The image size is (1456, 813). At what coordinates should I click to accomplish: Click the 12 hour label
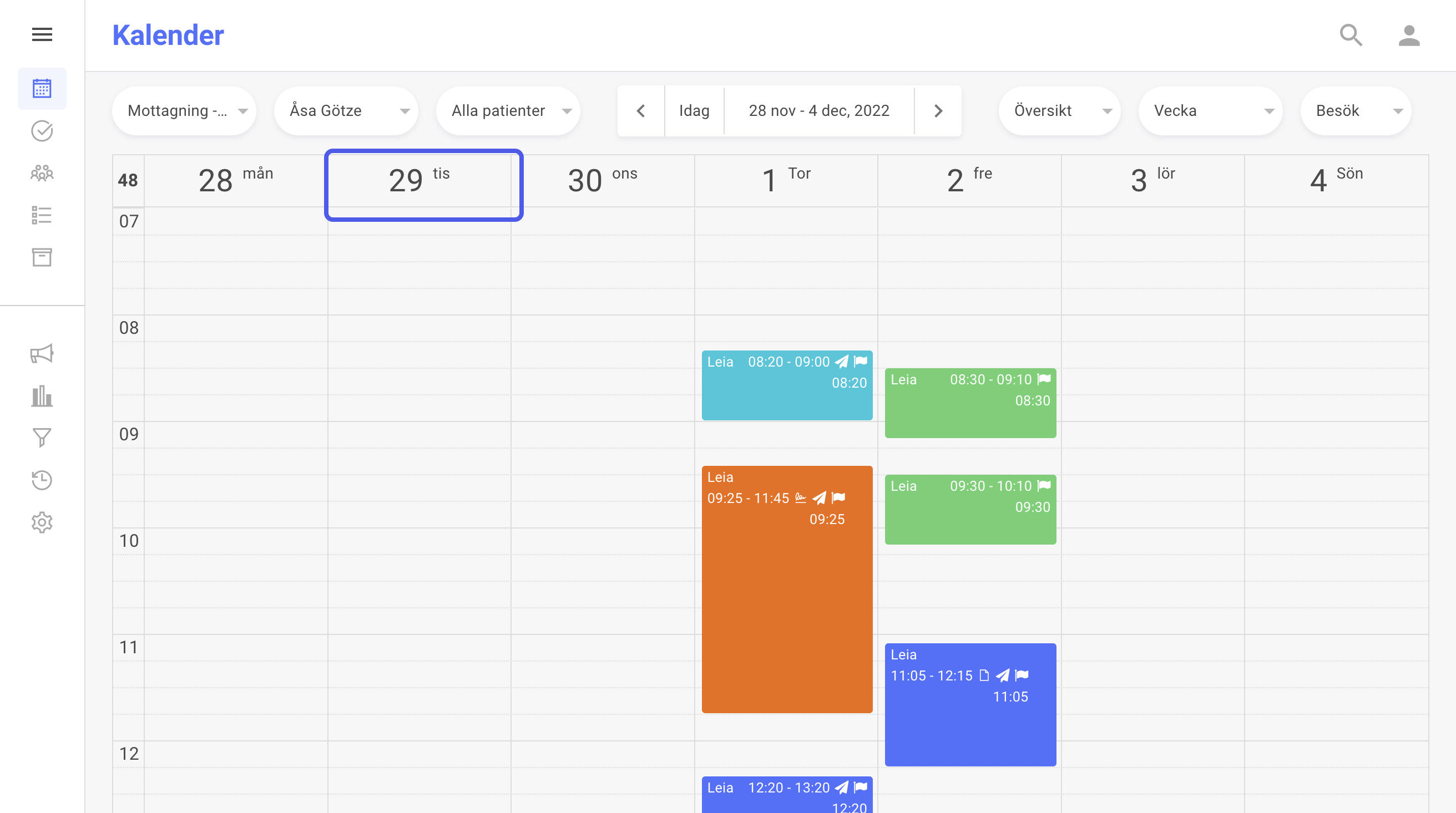coord(129,754)
